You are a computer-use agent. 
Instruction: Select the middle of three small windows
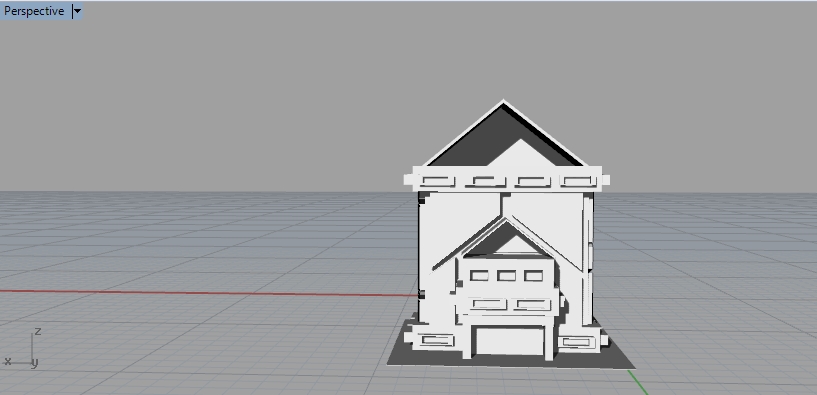tap(506, 276)
